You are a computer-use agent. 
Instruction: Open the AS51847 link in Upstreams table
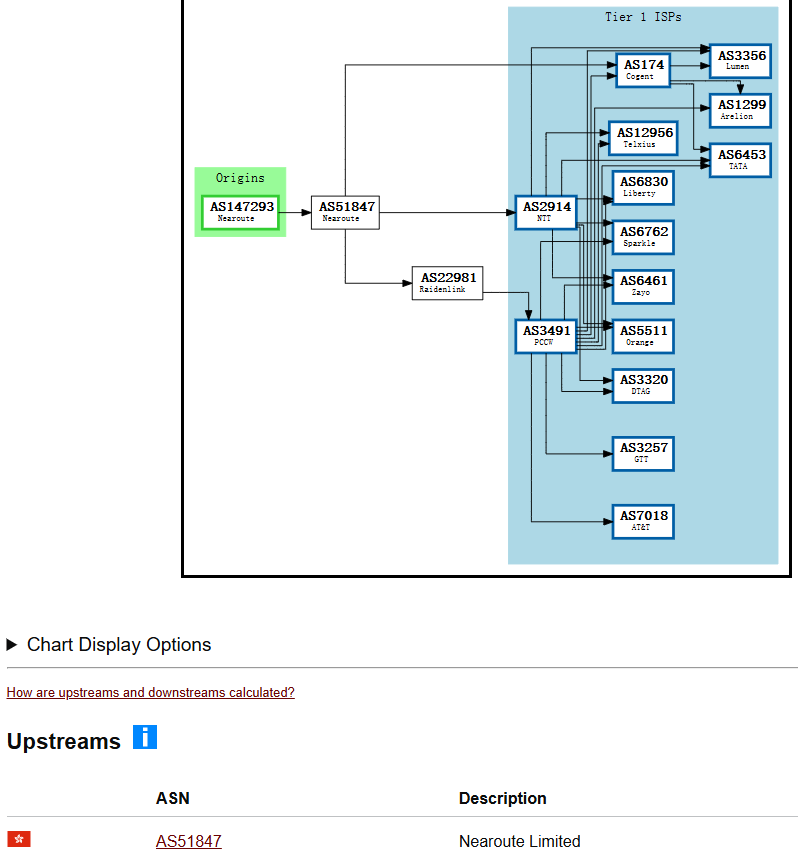click(x=188, y=841)
